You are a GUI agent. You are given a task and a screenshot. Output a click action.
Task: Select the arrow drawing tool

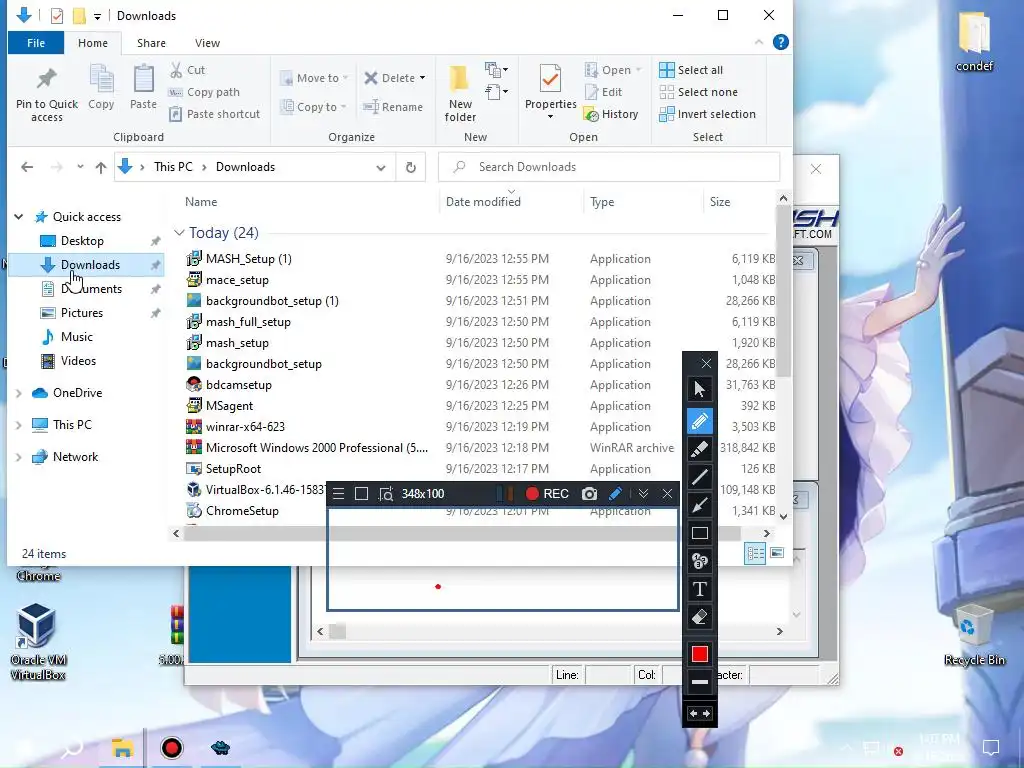699,505
